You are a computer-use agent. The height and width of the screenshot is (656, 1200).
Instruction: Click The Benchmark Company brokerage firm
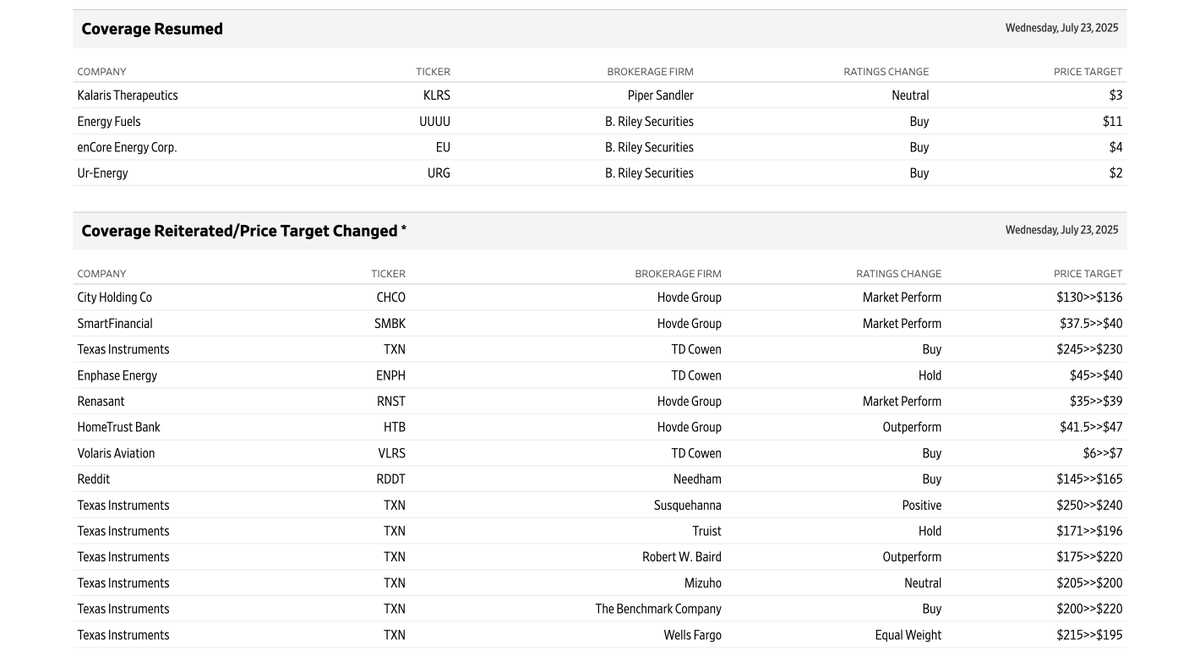[658, 609]
